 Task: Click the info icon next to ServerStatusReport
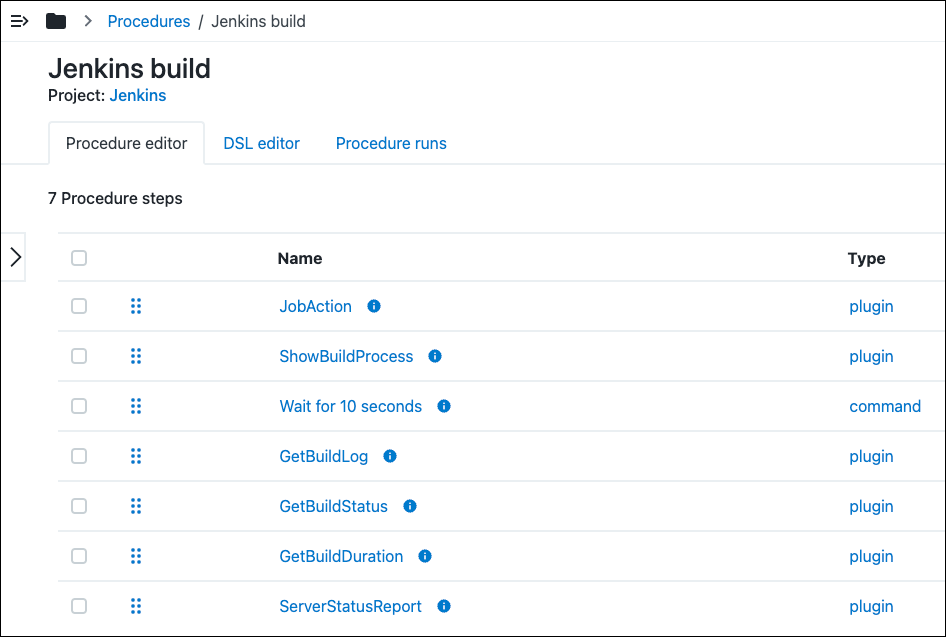tap(444, 607)
